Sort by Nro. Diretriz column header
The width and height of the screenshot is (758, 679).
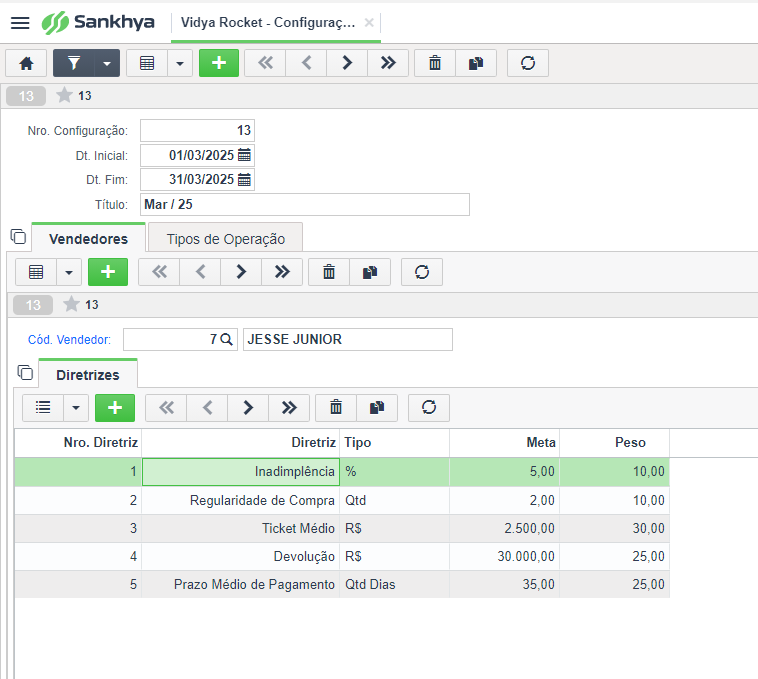click(x=78, y=442)
